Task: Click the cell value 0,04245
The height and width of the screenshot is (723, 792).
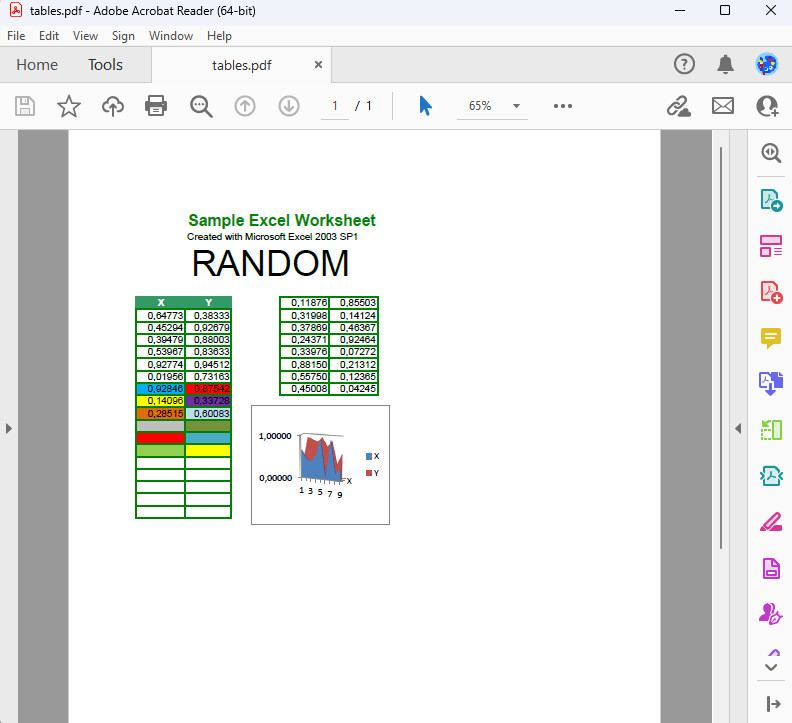Action: tap(354, 389)
